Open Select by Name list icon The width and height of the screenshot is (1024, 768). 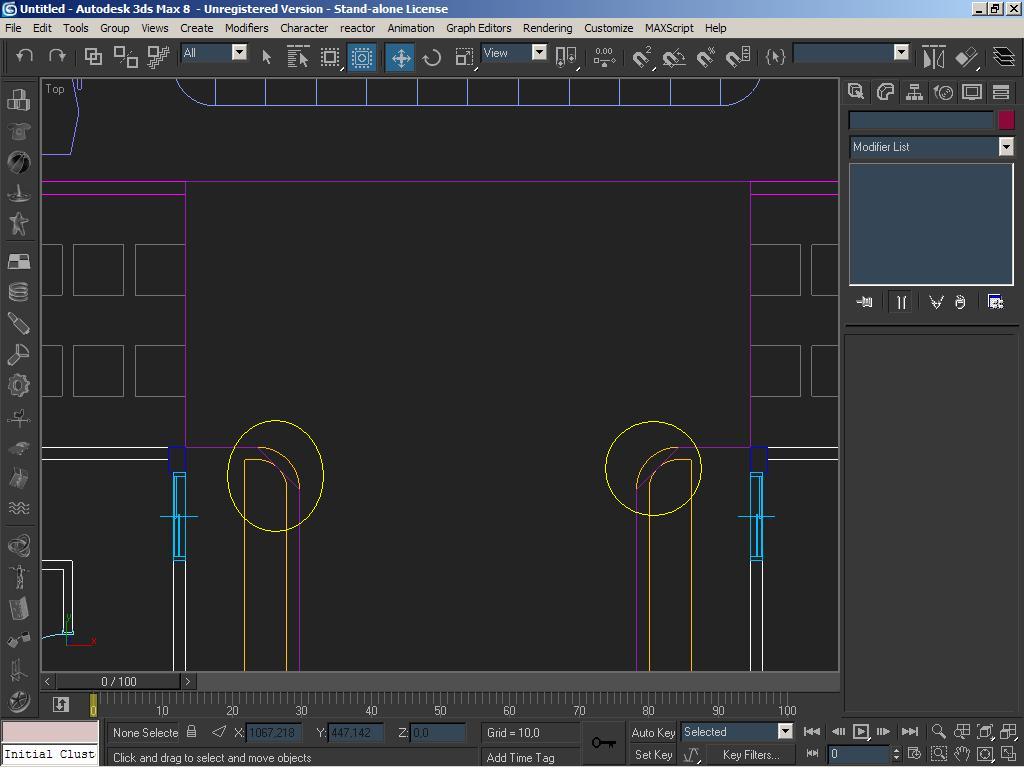[298, 57]
